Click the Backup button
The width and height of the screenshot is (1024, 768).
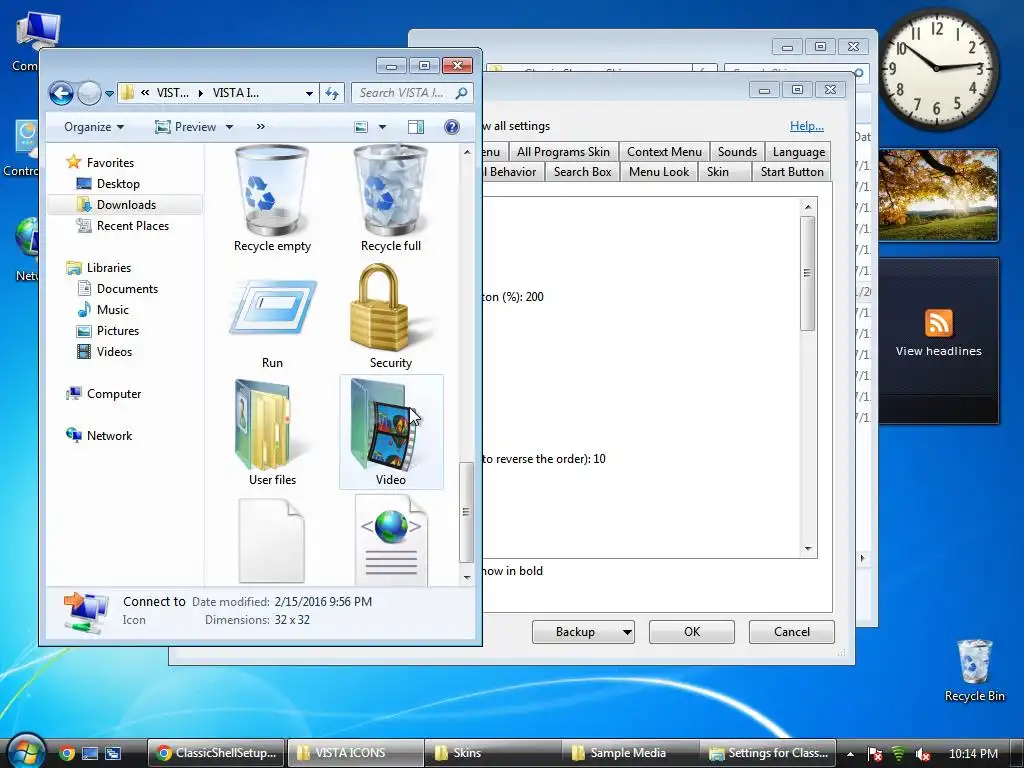tap(583, 632)
